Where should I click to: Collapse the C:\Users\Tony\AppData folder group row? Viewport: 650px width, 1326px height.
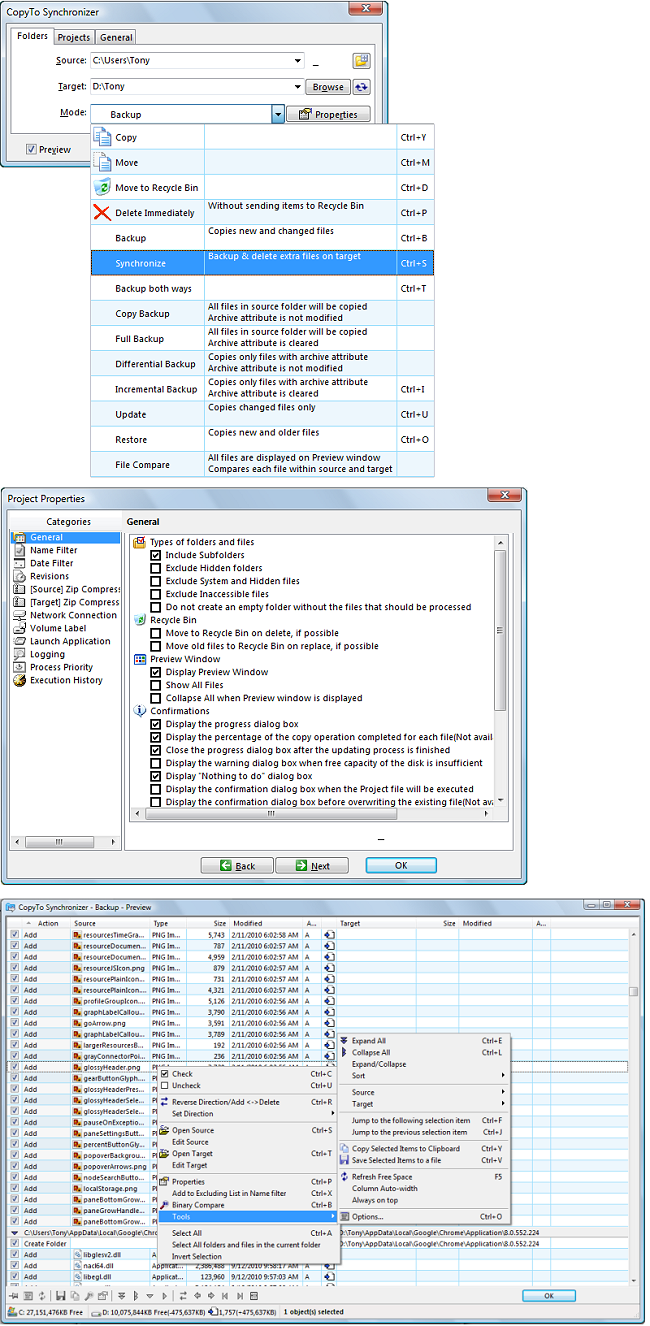[x=14, y=1233]
